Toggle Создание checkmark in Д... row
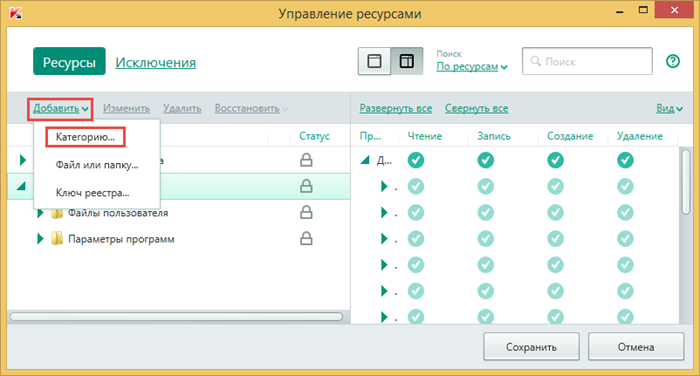Image resolution: width=700 pixels, height=376 pixels. pos(555,160)
